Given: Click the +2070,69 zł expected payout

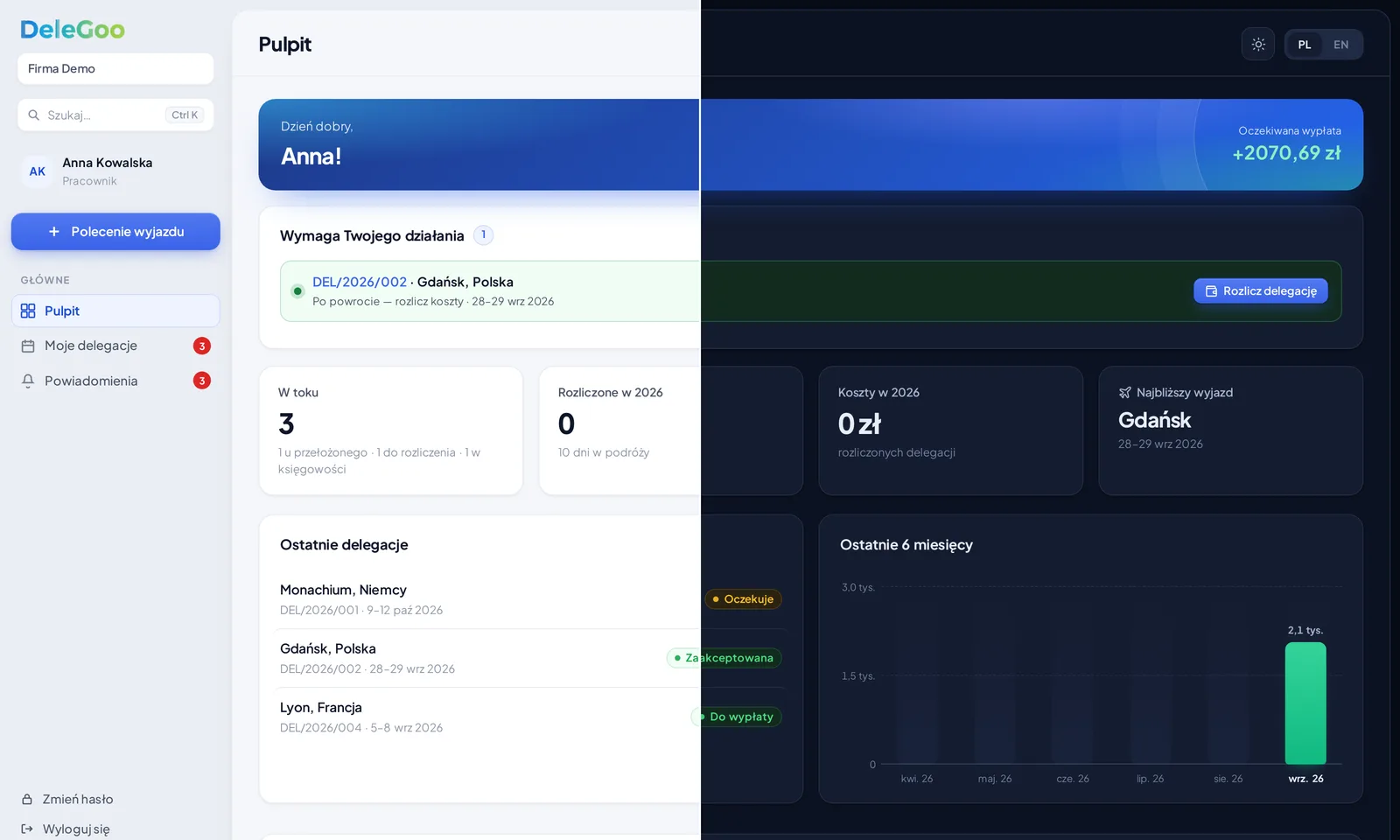Looking at the screenshot, I should point(1286,153).
